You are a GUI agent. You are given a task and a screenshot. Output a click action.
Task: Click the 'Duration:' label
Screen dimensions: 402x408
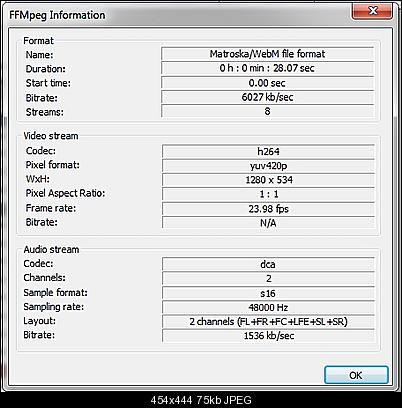pyautogui.click(x=46, y=69)
